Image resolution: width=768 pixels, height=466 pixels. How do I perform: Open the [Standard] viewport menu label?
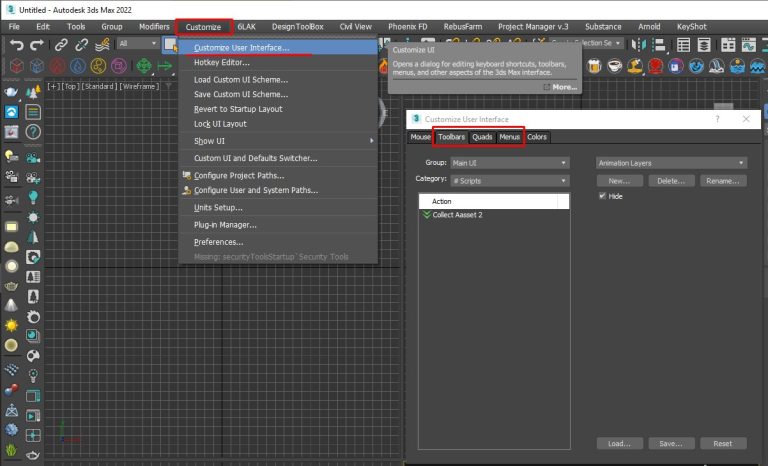click(x=99, y=86)
